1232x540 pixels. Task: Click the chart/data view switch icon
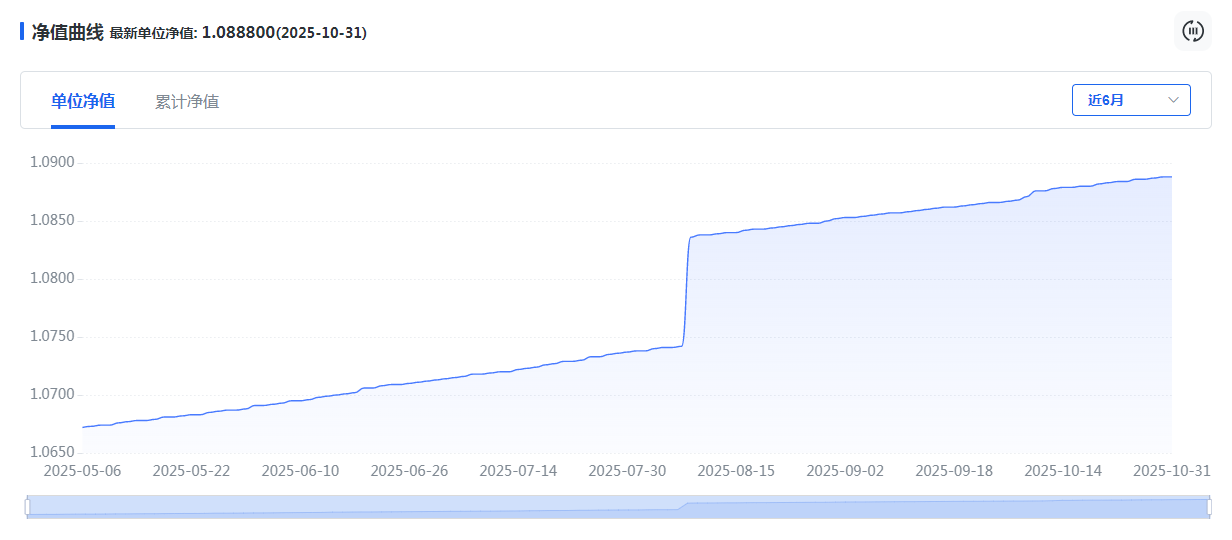(1192, 31)
